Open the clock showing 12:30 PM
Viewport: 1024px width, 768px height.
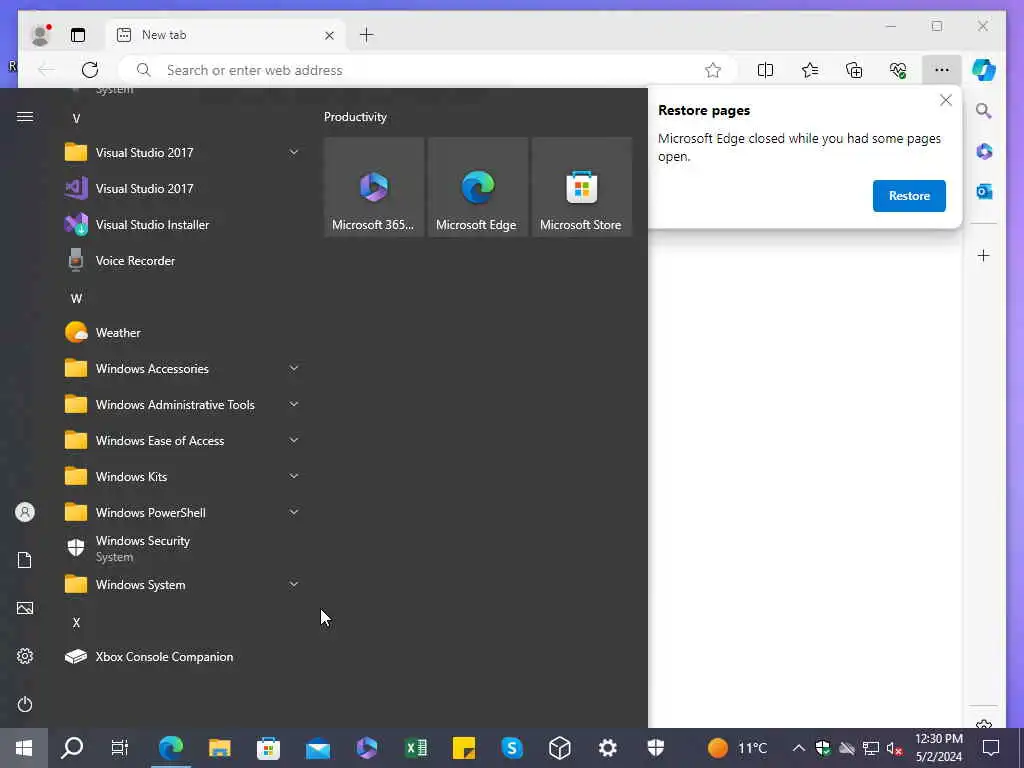(x=938, y=748)
